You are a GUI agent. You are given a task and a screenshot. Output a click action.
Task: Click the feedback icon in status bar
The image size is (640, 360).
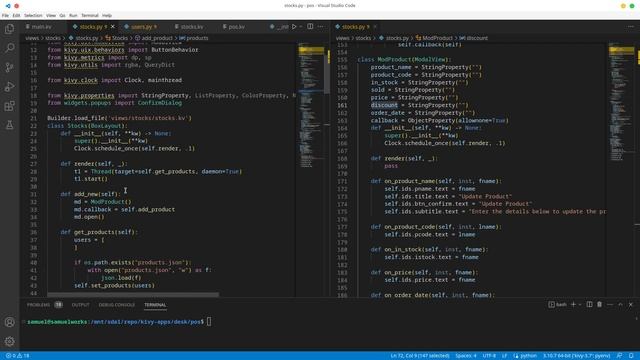[620, 356]
